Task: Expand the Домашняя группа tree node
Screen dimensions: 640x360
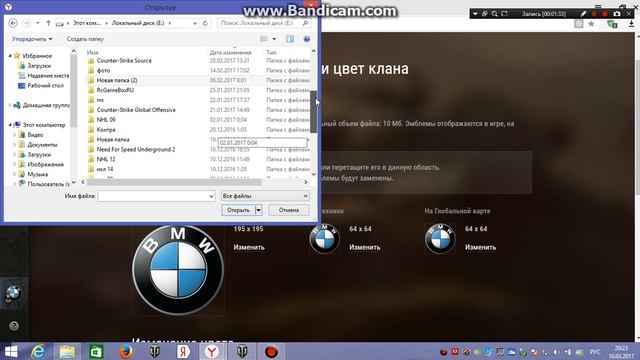Action: (x=10, y=105)
